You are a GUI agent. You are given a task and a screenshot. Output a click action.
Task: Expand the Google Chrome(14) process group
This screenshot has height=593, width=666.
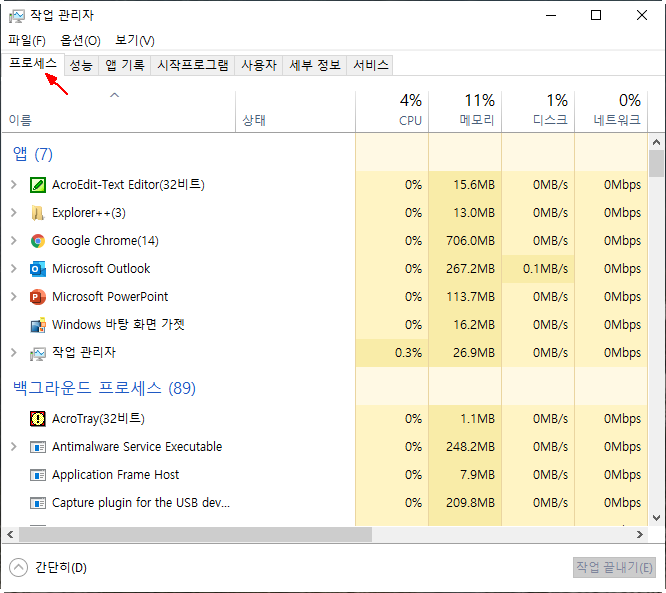tap(14, 240)
